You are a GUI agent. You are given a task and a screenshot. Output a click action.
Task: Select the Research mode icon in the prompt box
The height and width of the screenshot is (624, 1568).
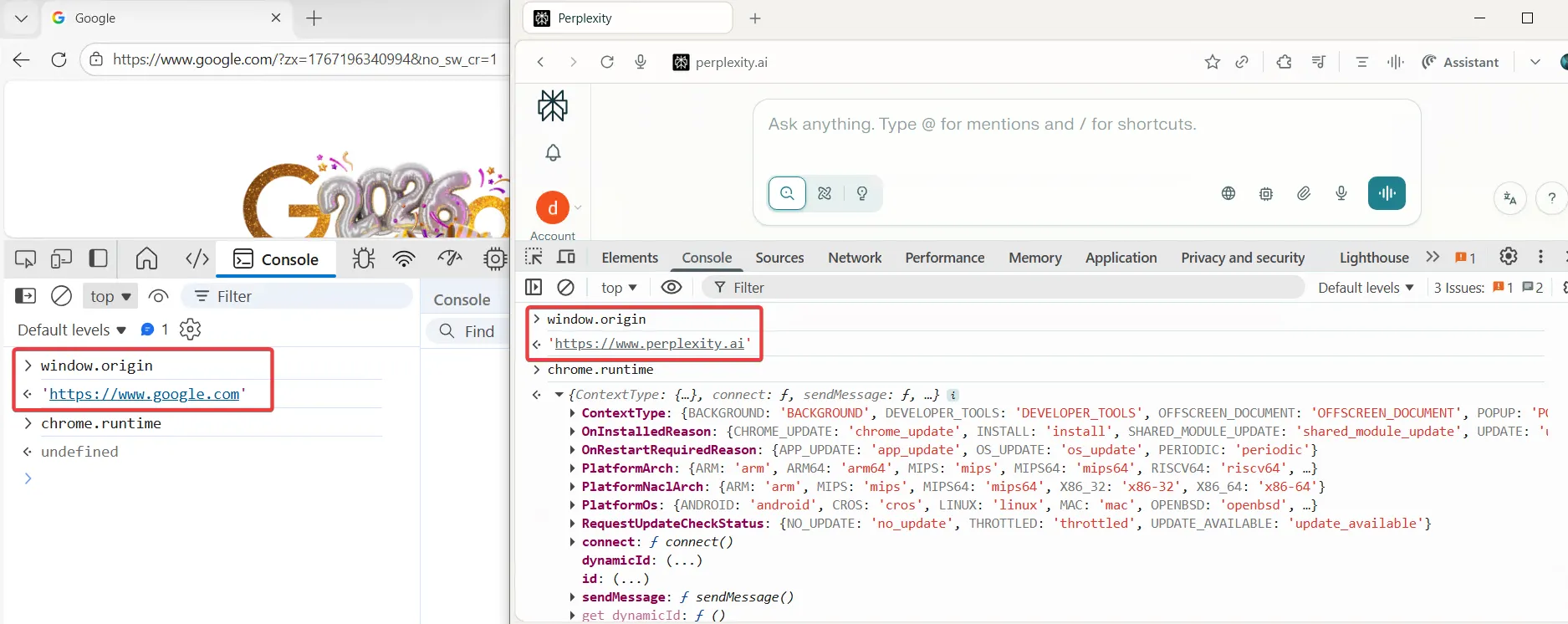click(825, 193)
